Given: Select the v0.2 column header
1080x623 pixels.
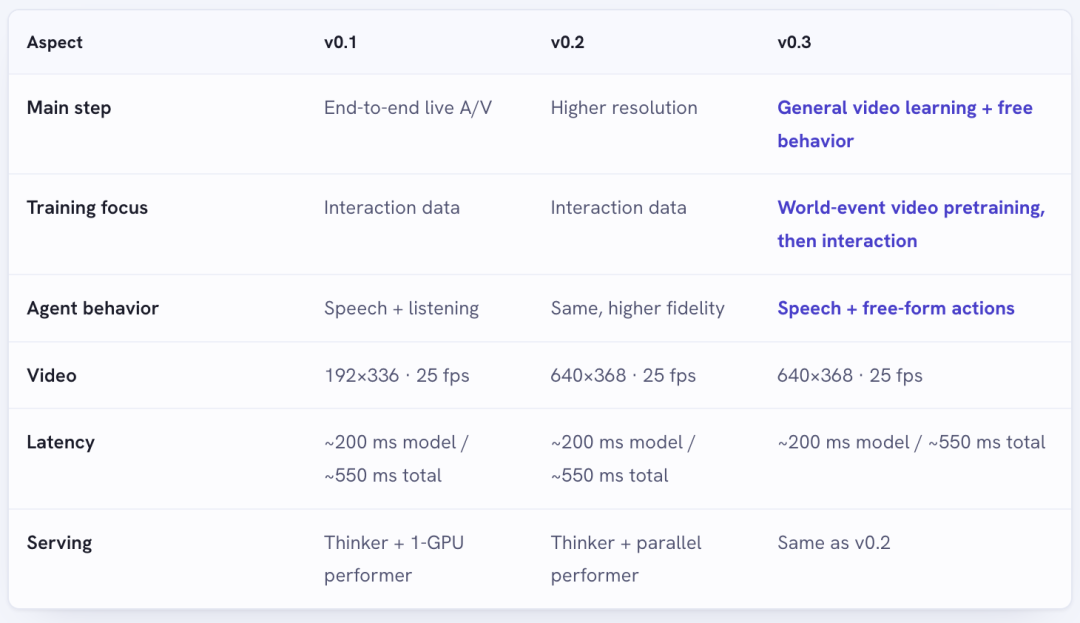Looking at the screenshot, I should click(x=568, y=42).
